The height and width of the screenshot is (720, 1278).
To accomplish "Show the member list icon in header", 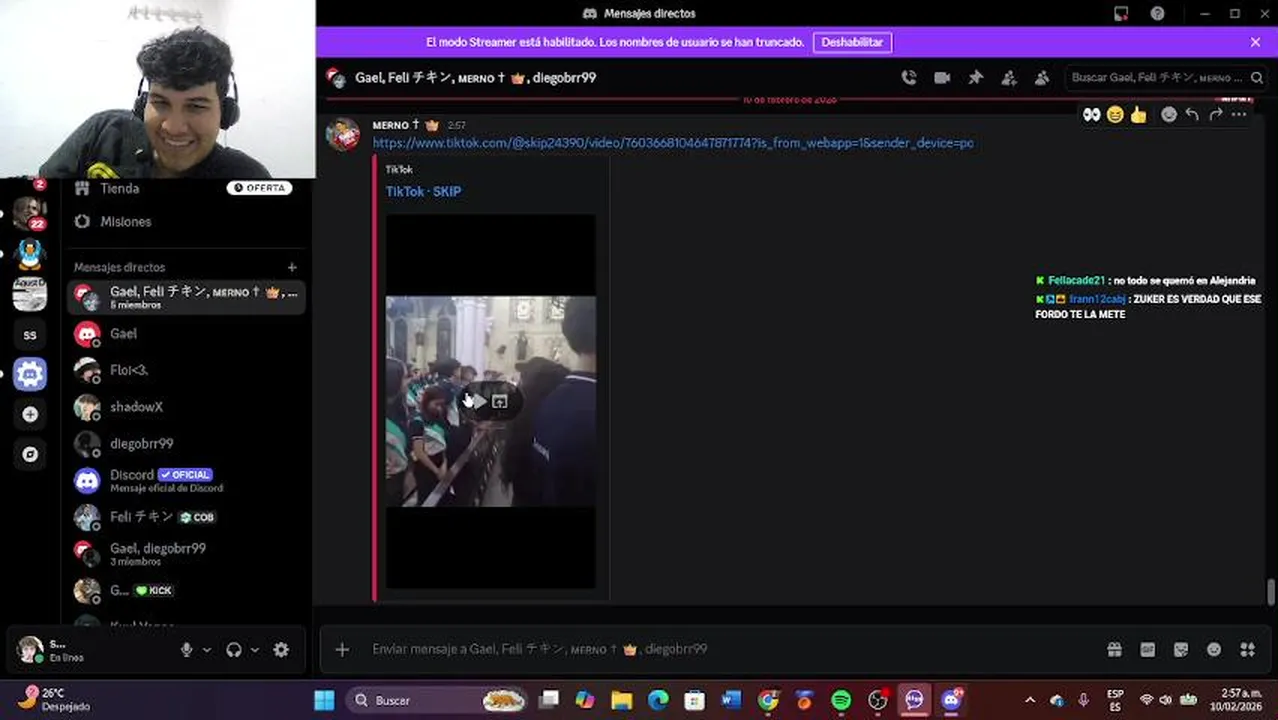I will [x=1042, y=78].
